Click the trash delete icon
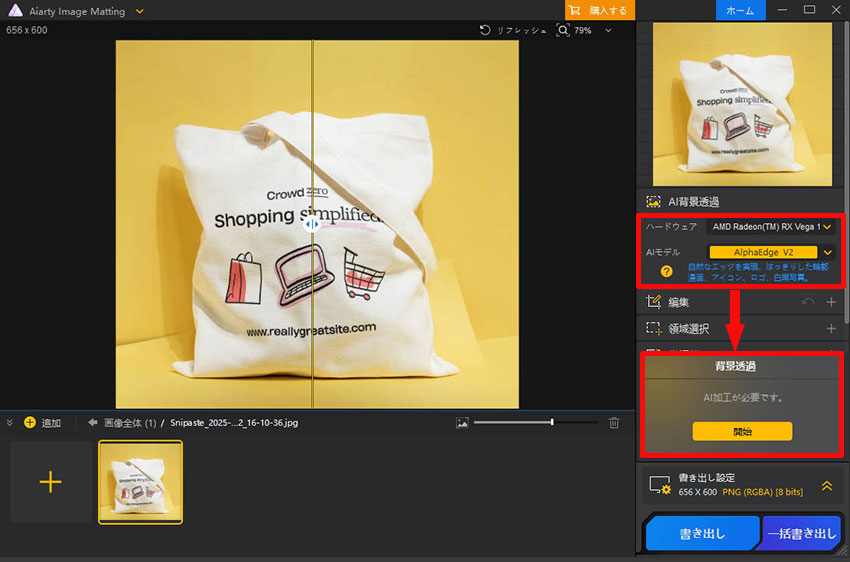This screenshot has height=562, width=850. coord(614,423)
